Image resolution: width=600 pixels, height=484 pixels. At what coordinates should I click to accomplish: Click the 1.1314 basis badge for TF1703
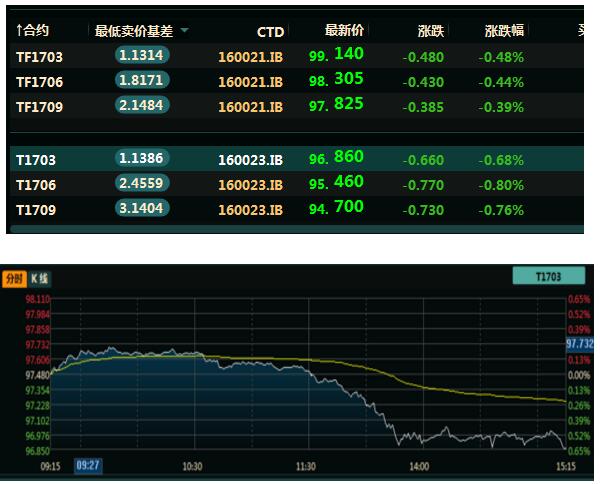141,56
